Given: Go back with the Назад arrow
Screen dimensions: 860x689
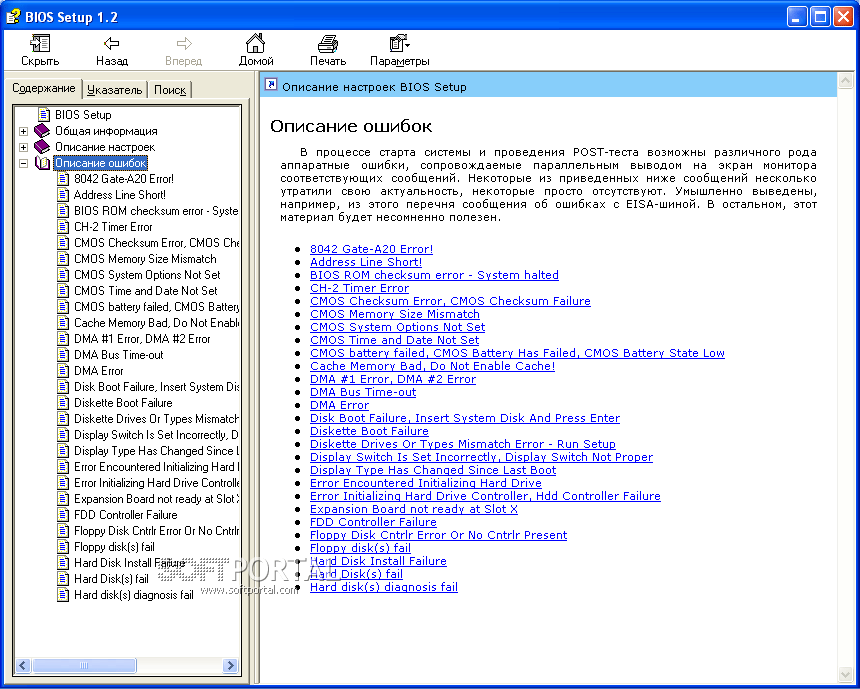Looking at the screenshot, I should pyautogui.click(x=112, y=44).
